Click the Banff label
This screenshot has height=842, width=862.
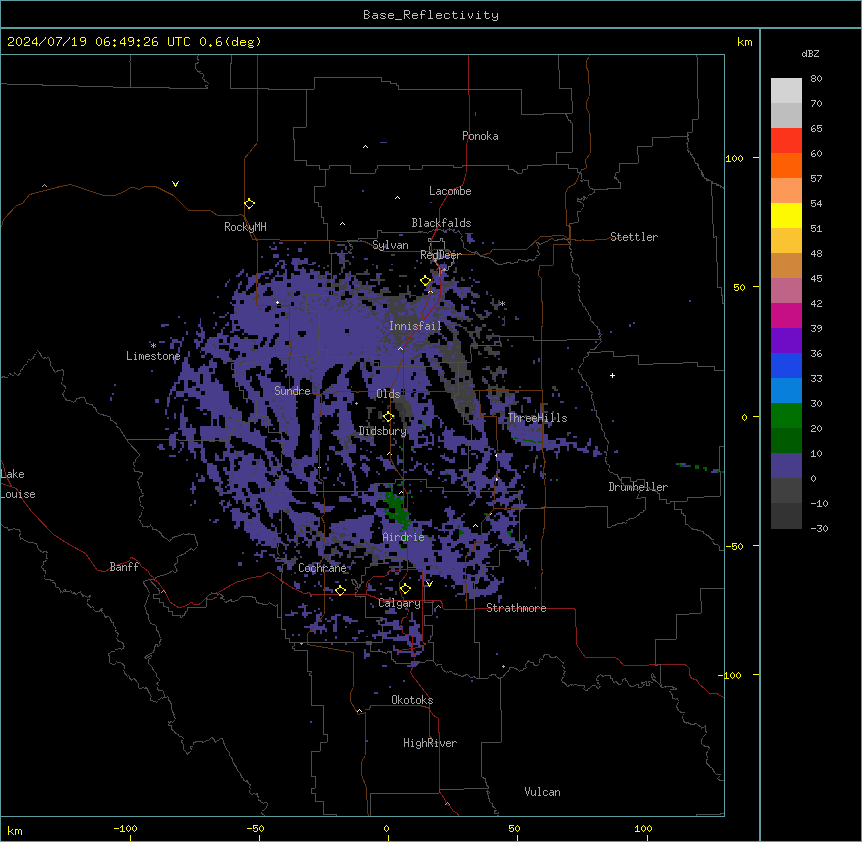[x=124, y=567]
